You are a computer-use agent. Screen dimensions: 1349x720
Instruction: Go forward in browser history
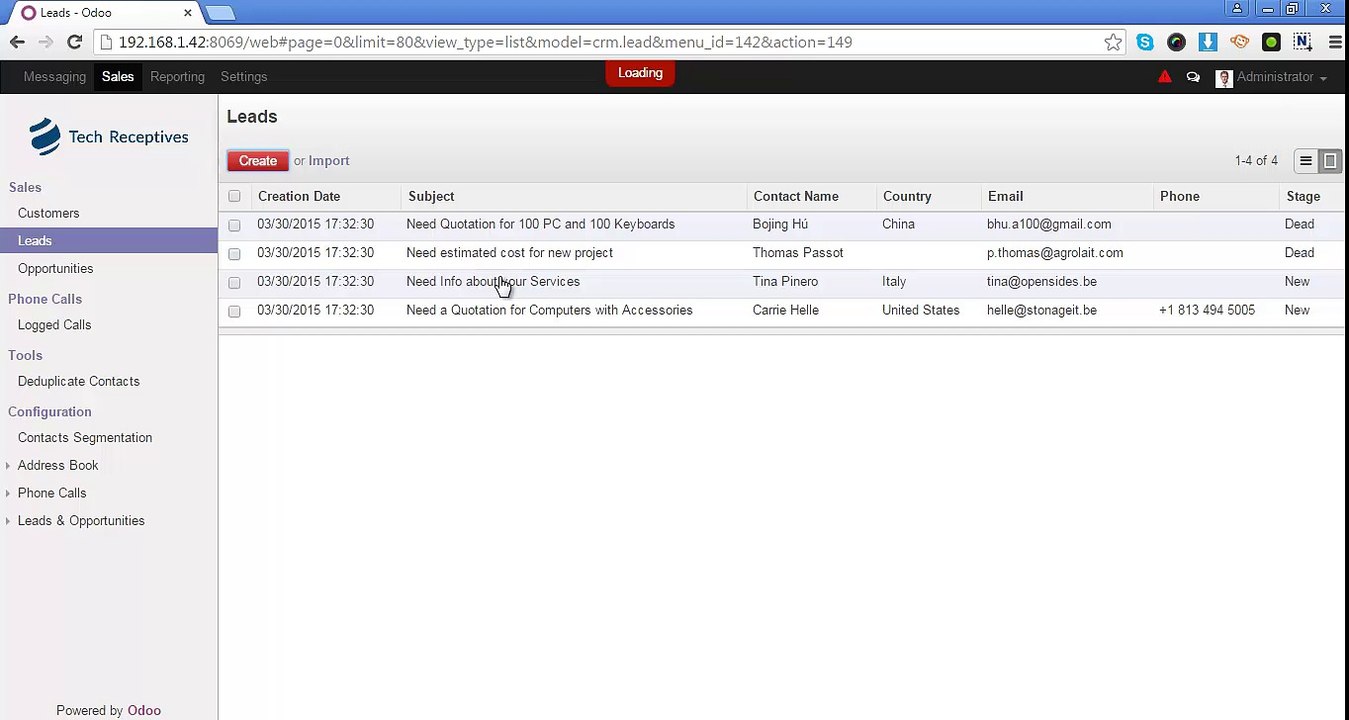click(x=45, y=42)
